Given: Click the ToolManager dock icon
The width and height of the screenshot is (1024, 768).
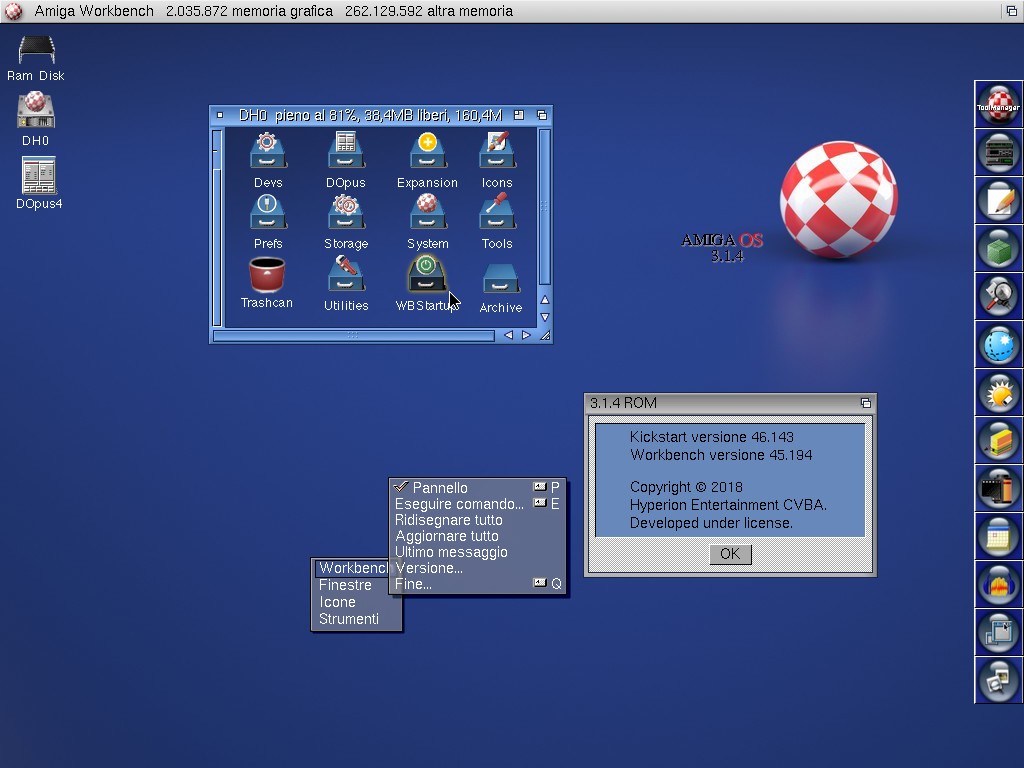Looking at the screenshot, I should coord(999,104).
